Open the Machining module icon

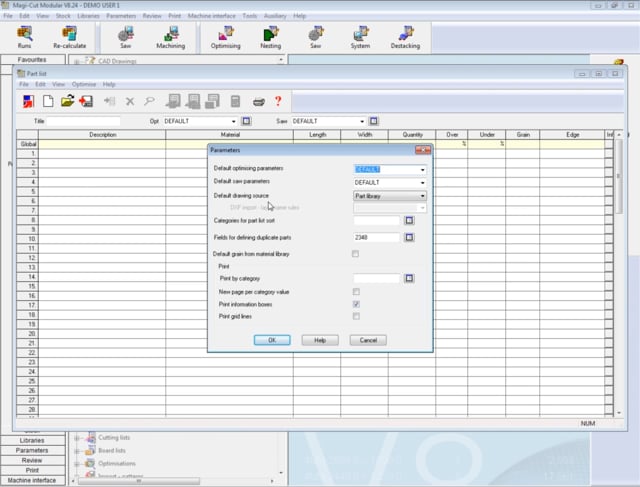[x=171, y=37]
